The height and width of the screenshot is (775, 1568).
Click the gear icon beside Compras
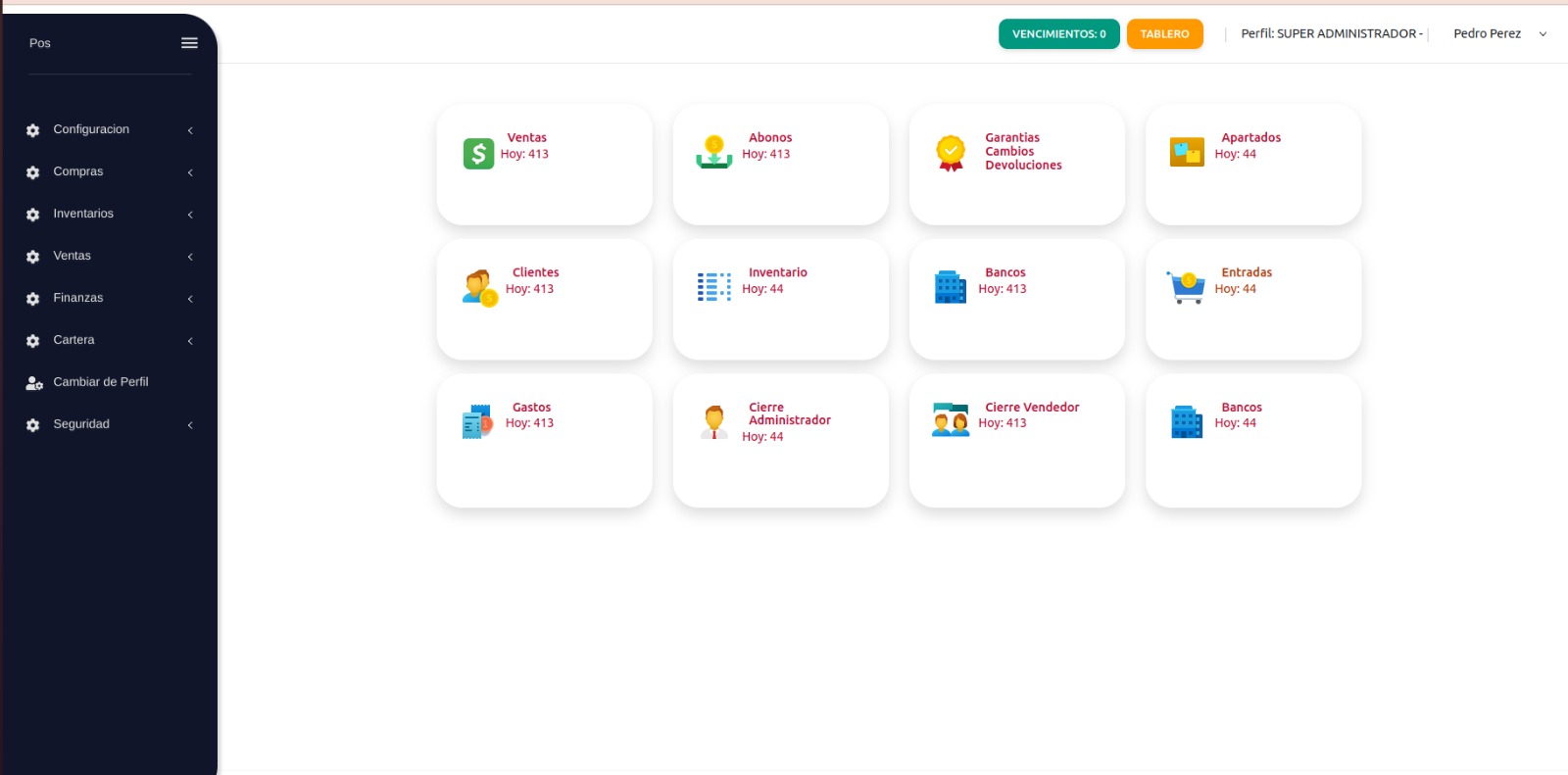point(33,172)
